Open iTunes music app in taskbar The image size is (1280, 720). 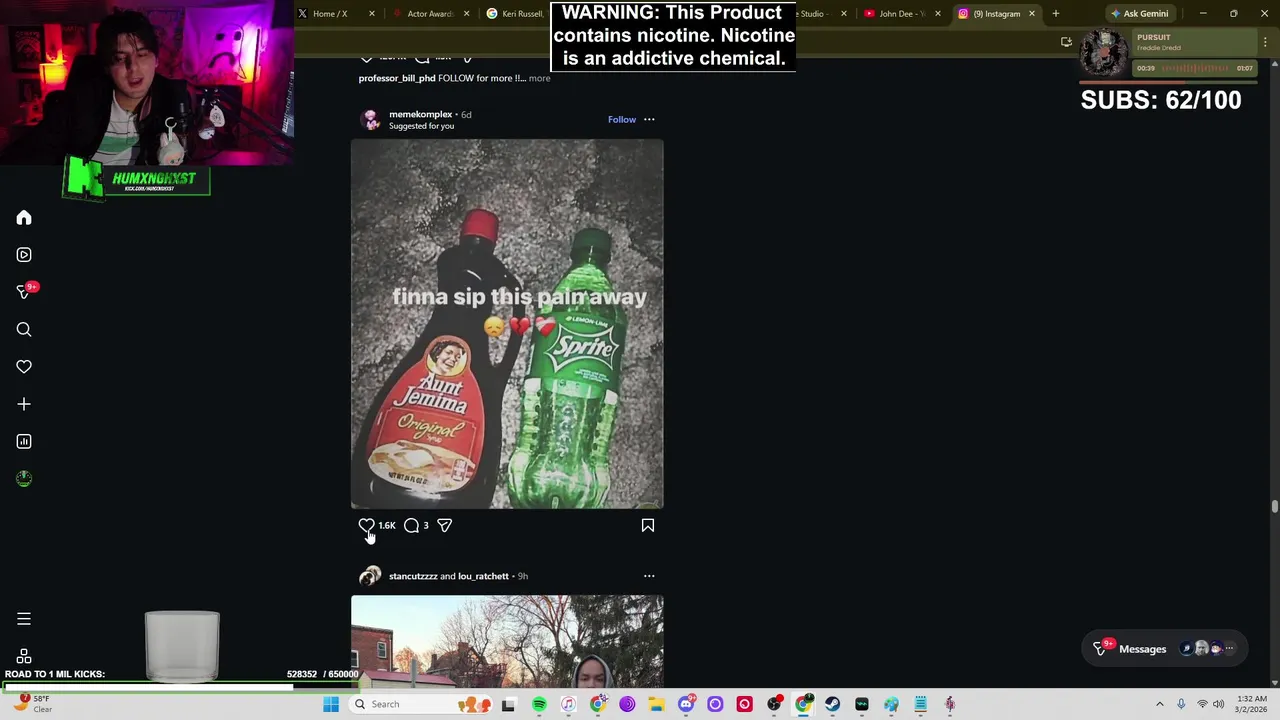point(568,704)
